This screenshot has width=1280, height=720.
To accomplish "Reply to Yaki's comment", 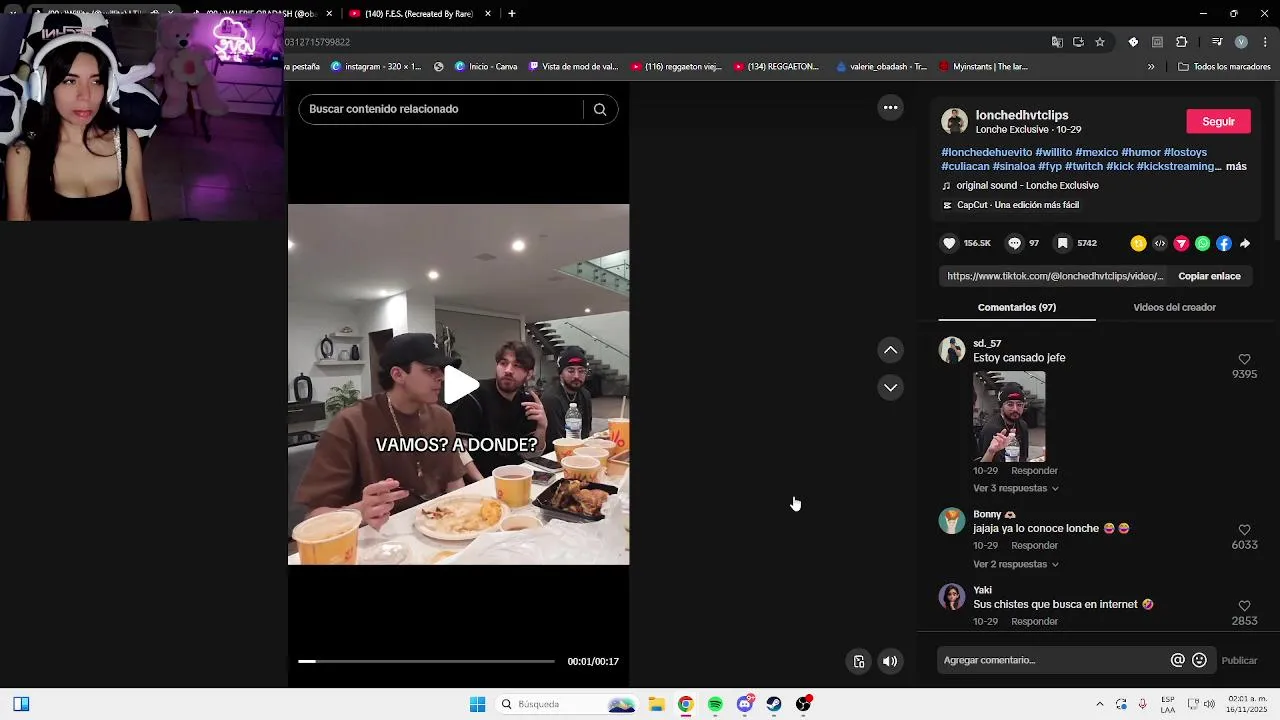I will coord(1034,621).
